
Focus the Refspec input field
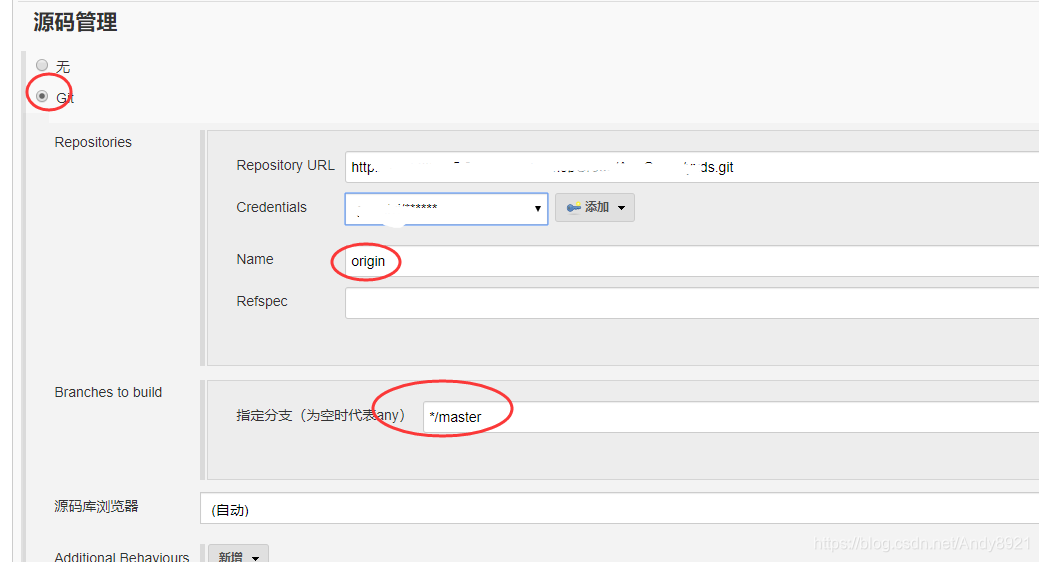(x=692, y=303)
